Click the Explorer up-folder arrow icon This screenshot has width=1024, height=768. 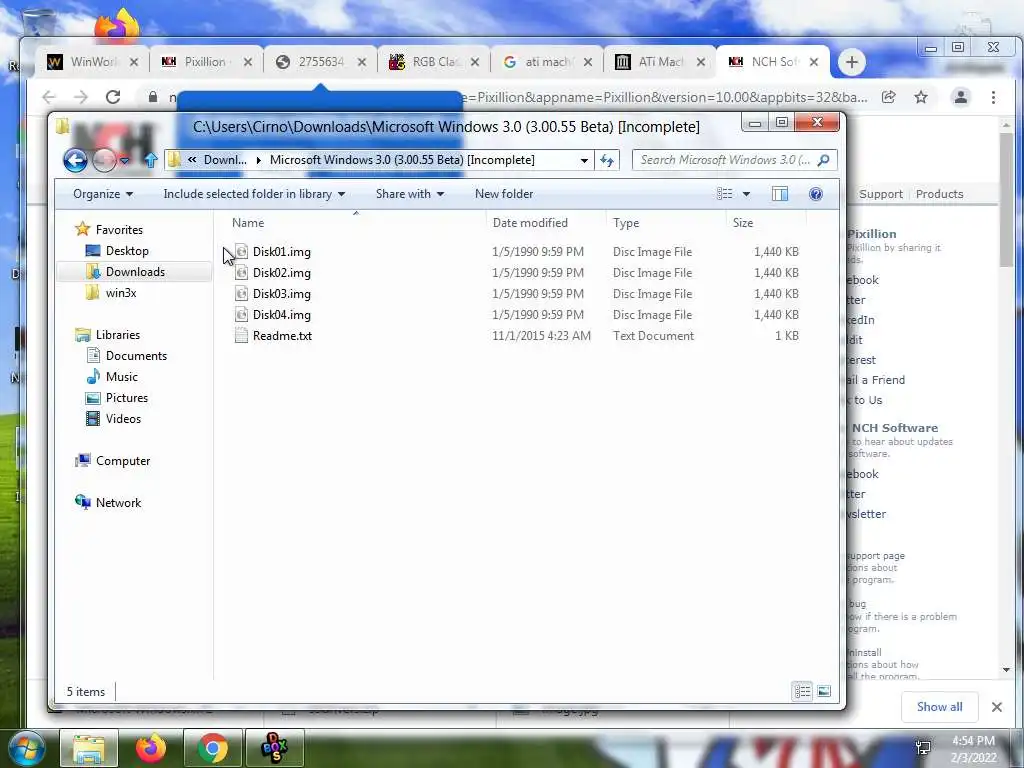coord(151,160)
